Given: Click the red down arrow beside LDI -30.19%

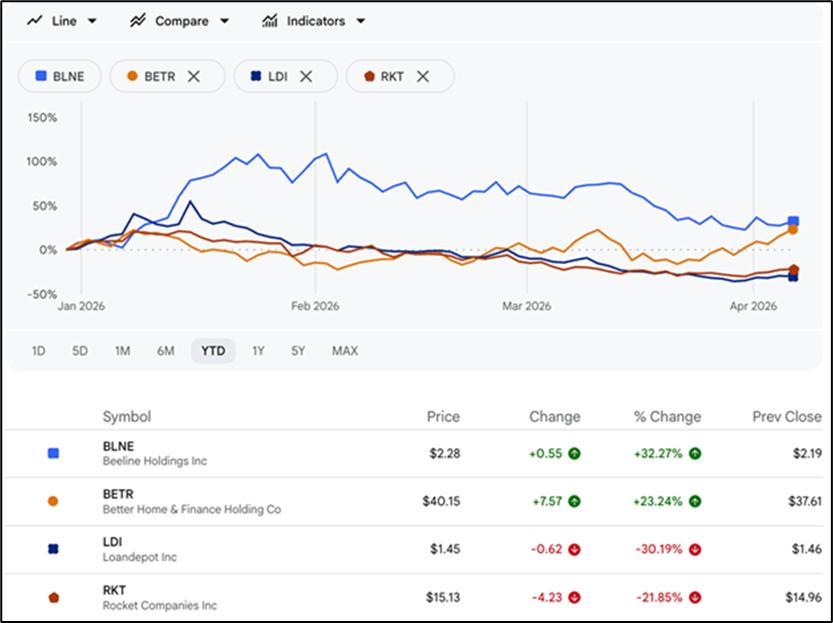Looking at the screenshot, I should pyautogui.click(x=695, y=549).
